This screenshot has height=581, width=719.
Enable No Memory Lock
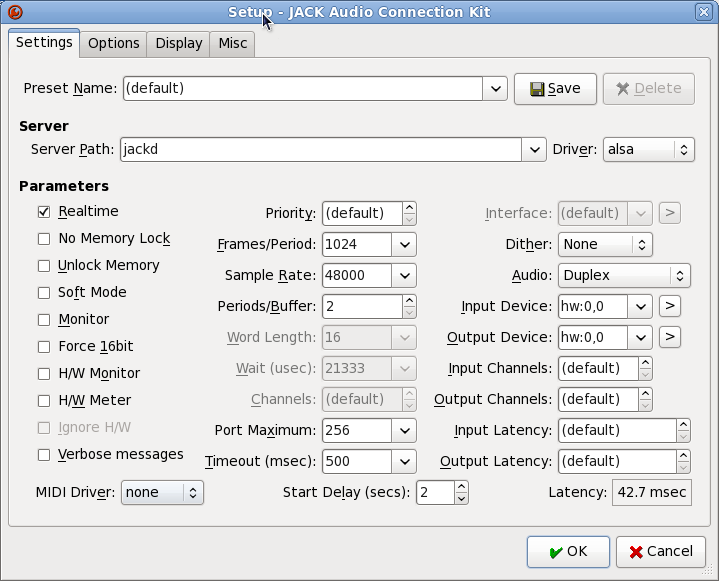(x=44, y=239)
